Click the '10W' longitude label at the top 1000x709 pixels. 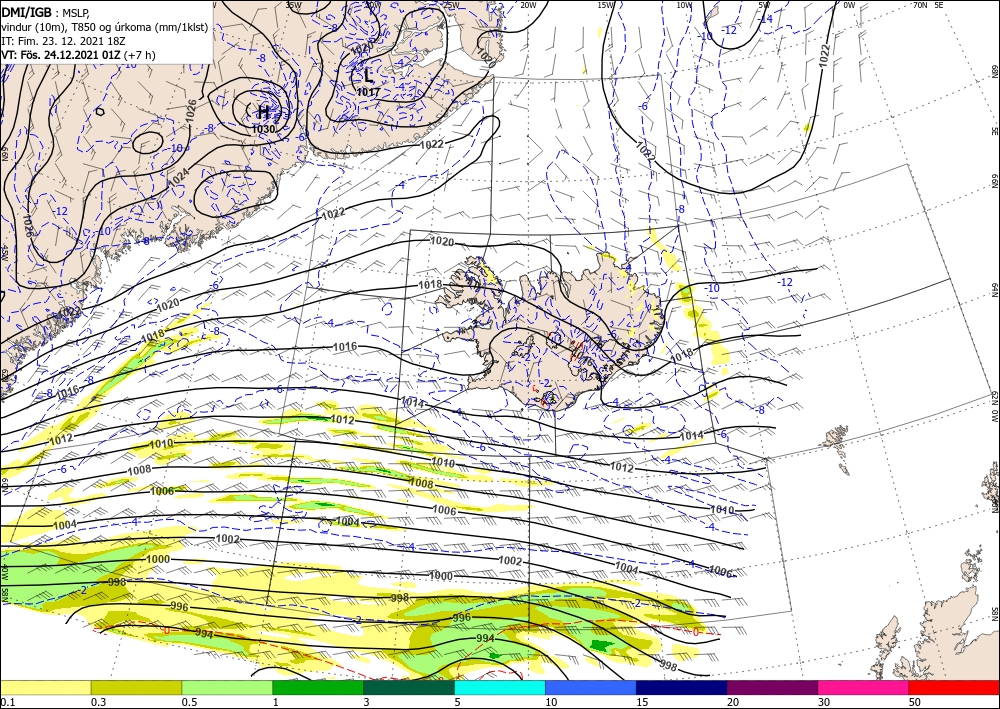(684, 5)
